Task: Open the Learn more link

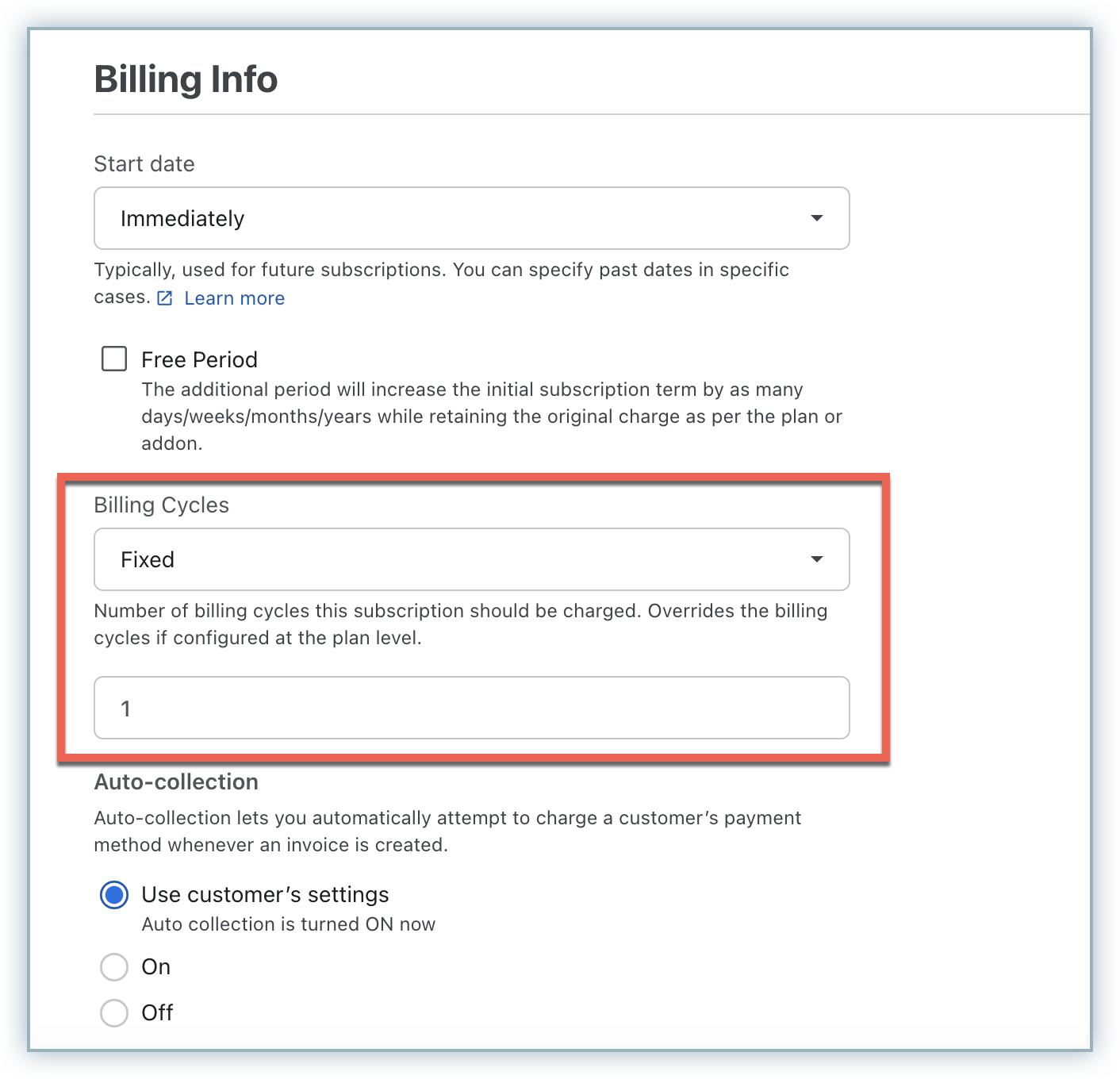Action: [234, 298]
